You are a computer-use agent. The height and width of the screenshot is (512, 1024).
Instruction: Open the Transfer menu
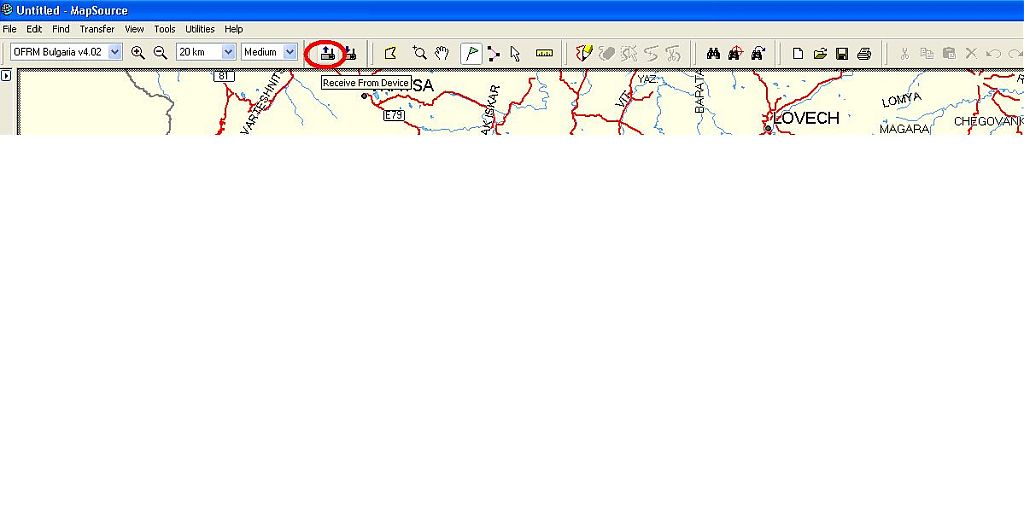97,29
